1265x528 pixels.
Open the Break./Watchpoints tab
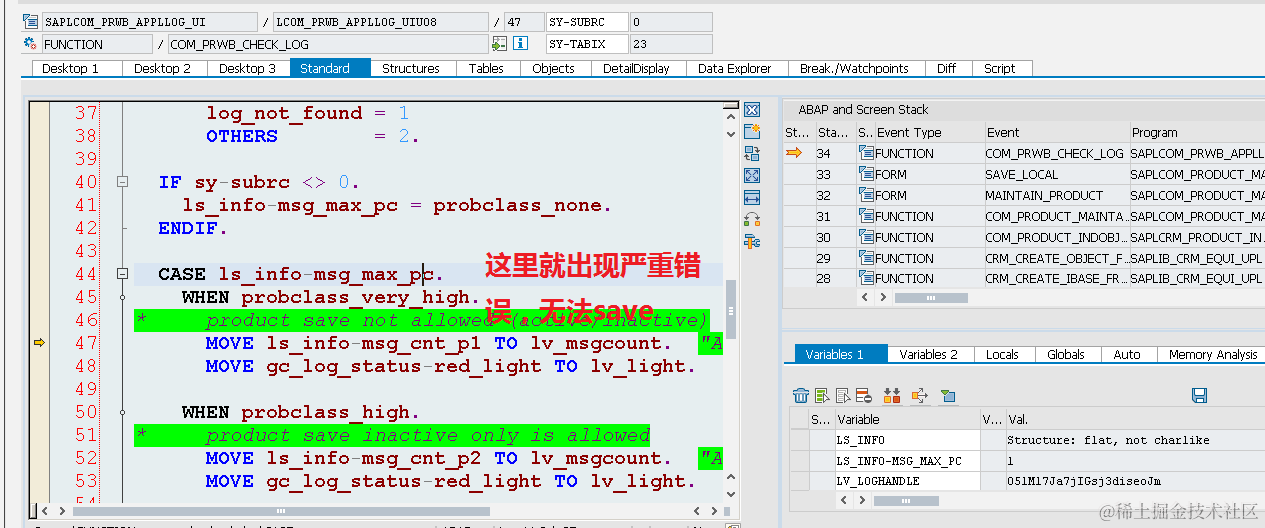click(x=854, y=68)
